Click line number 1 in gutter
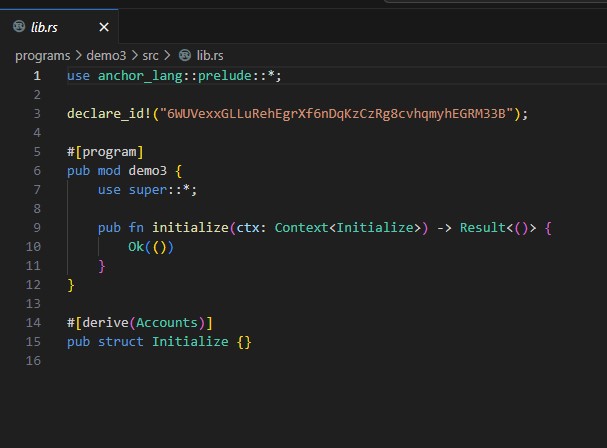Screen dimensions: 607x448 tap(37, 76)
